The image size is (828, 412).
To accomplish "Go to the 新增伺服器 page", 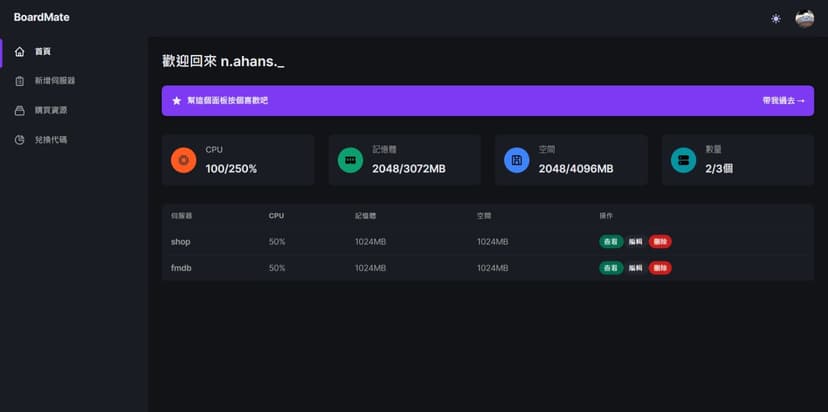I will click(55, 81).
